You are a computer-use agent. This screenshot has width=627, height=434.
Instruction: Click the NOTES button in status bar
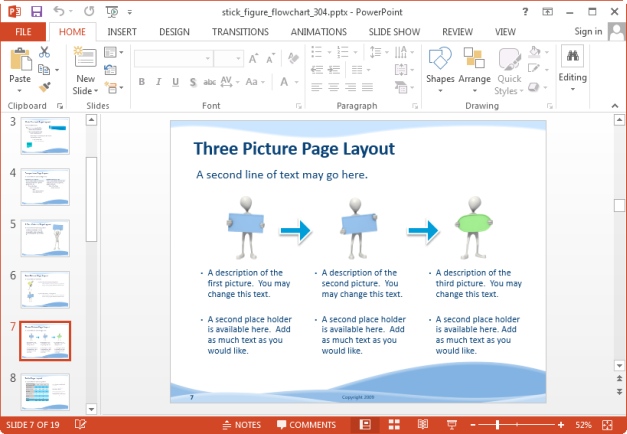(x=240, y=425)
